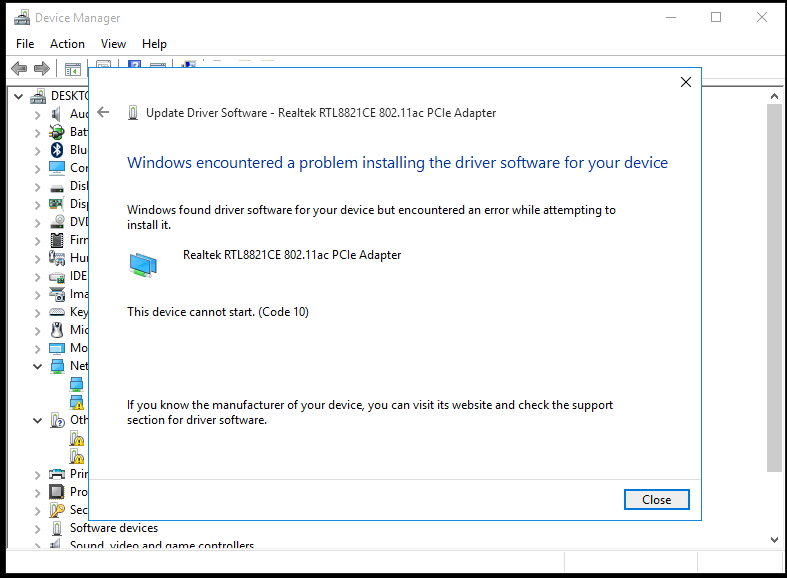Image resolution: width=787 pixels, height=578 pixels.
Task: Select the Monitors category icon
Action: [57, 348]
